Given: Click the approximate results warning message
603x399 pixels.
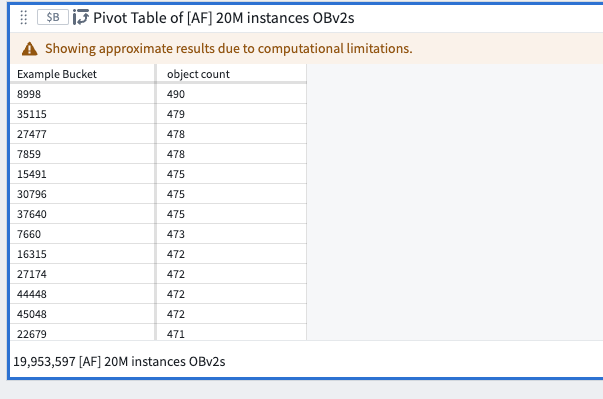Looking at the screenshot, I should pos(228,48).
